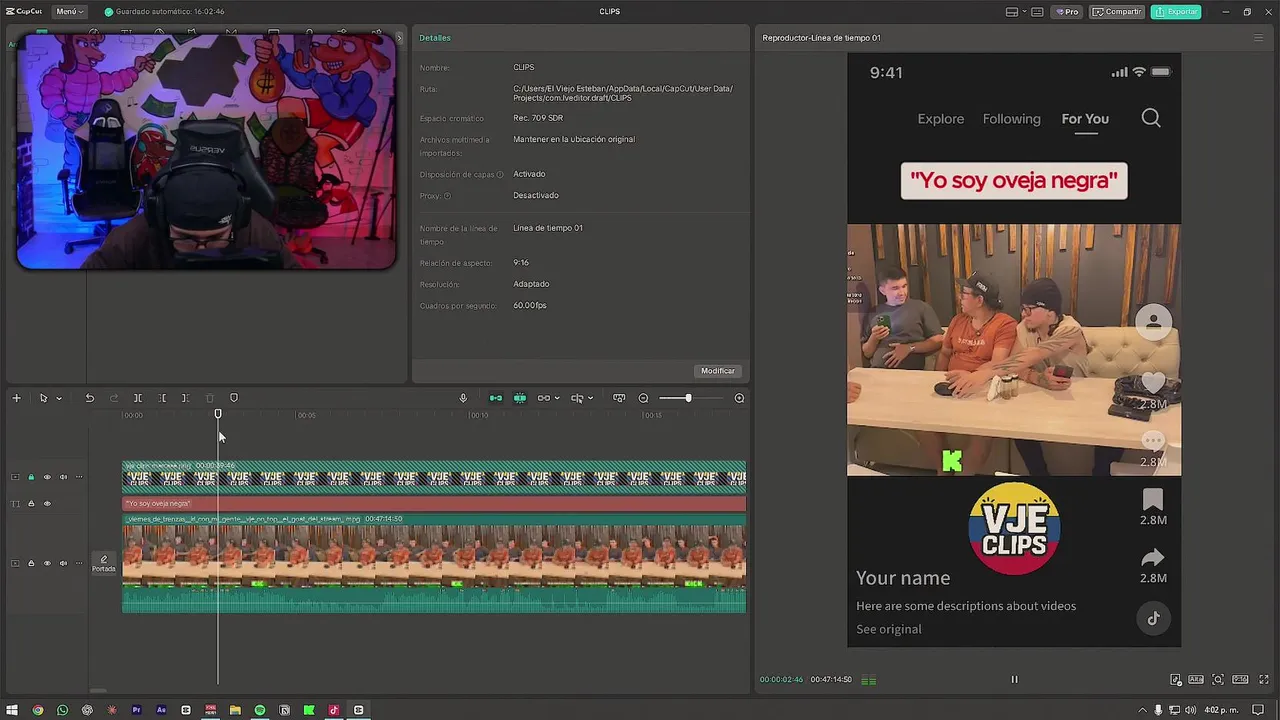Open WhatsApp from the taskbar
The width and height of the screenshot is (1280, 720).
point(62,710)
